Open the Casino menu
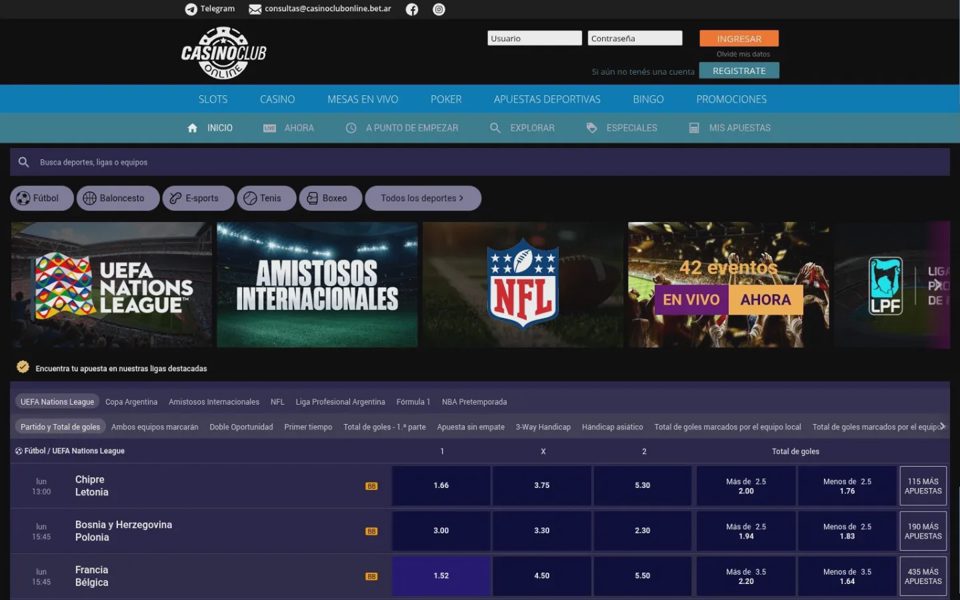The image size is (960, 600). (277, 99)
